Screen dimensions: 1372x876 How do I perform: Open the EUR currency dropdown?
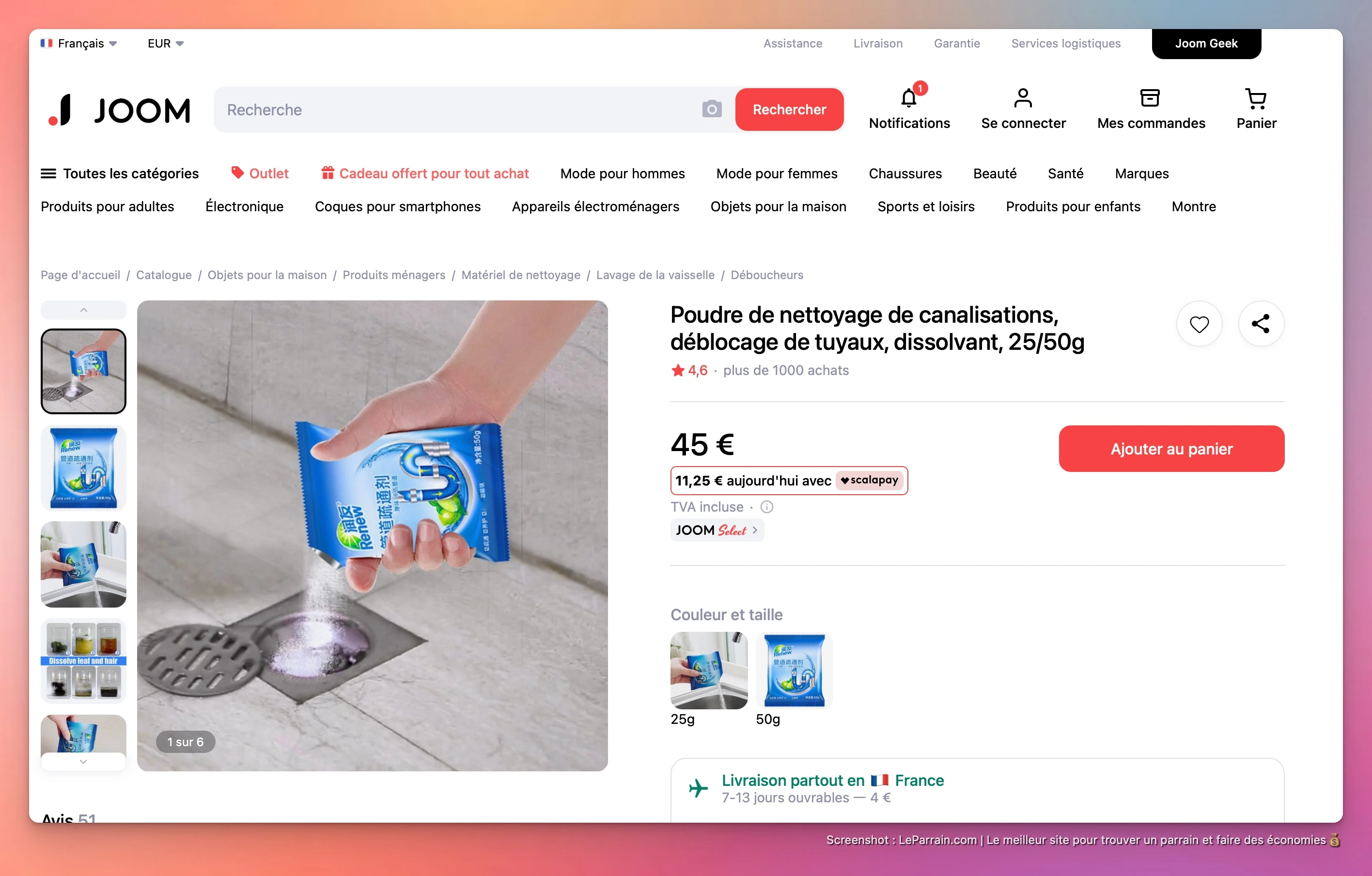pos(165,43)
